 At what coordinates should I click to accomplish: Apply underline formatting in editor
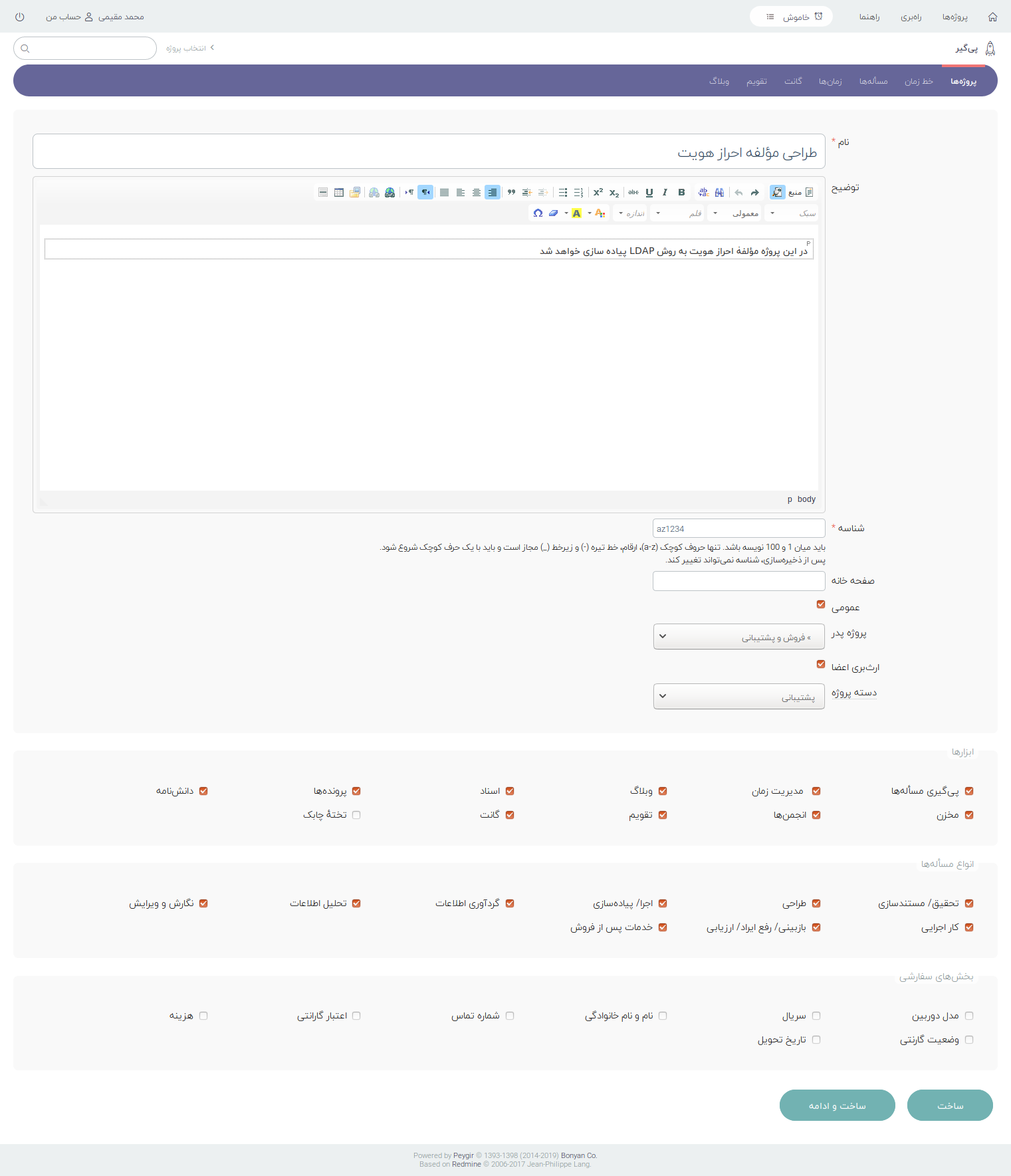(649, 192)
